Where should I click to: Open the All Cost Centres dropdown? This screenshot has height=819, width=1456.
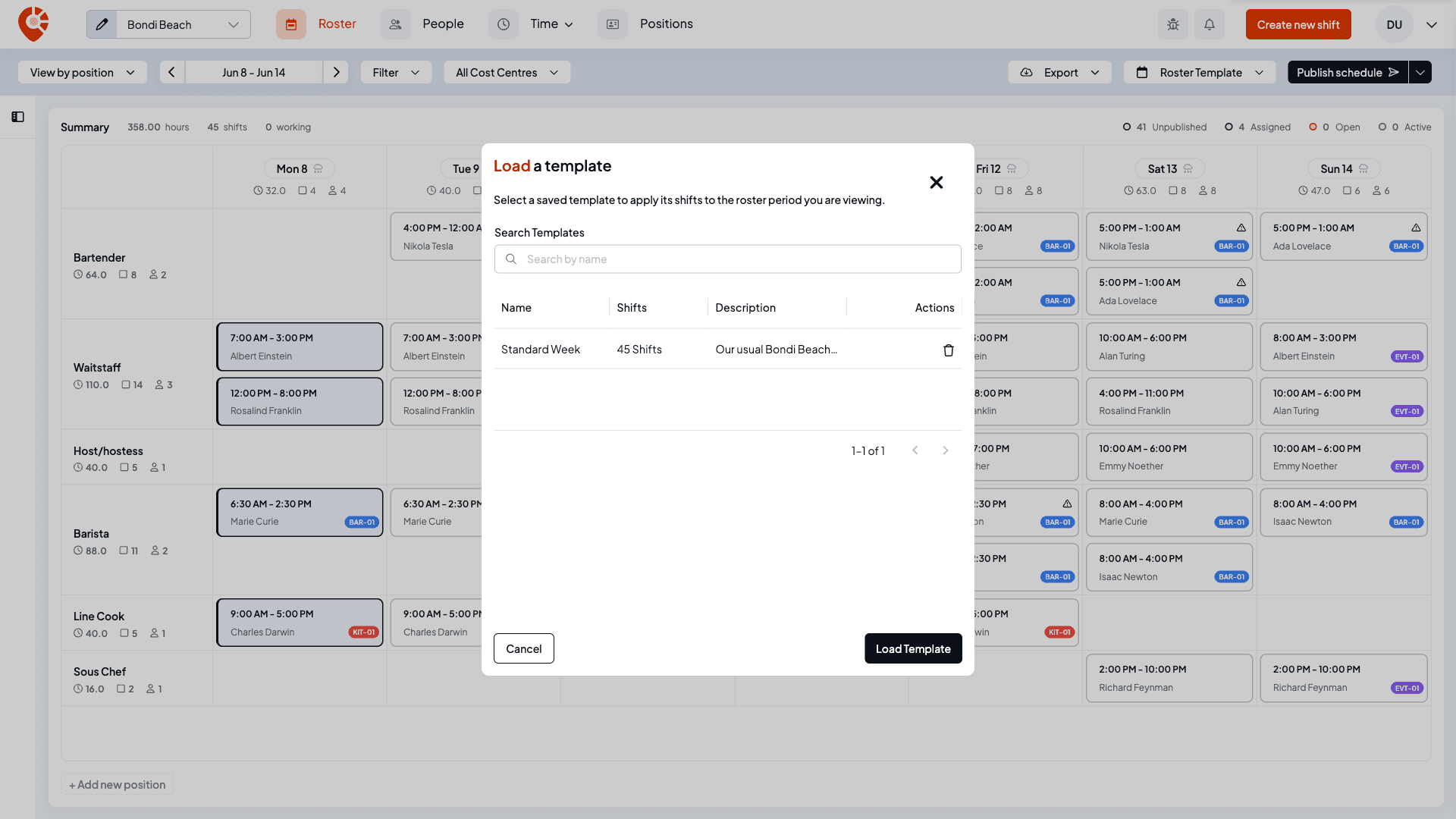[x=507, y=72]
